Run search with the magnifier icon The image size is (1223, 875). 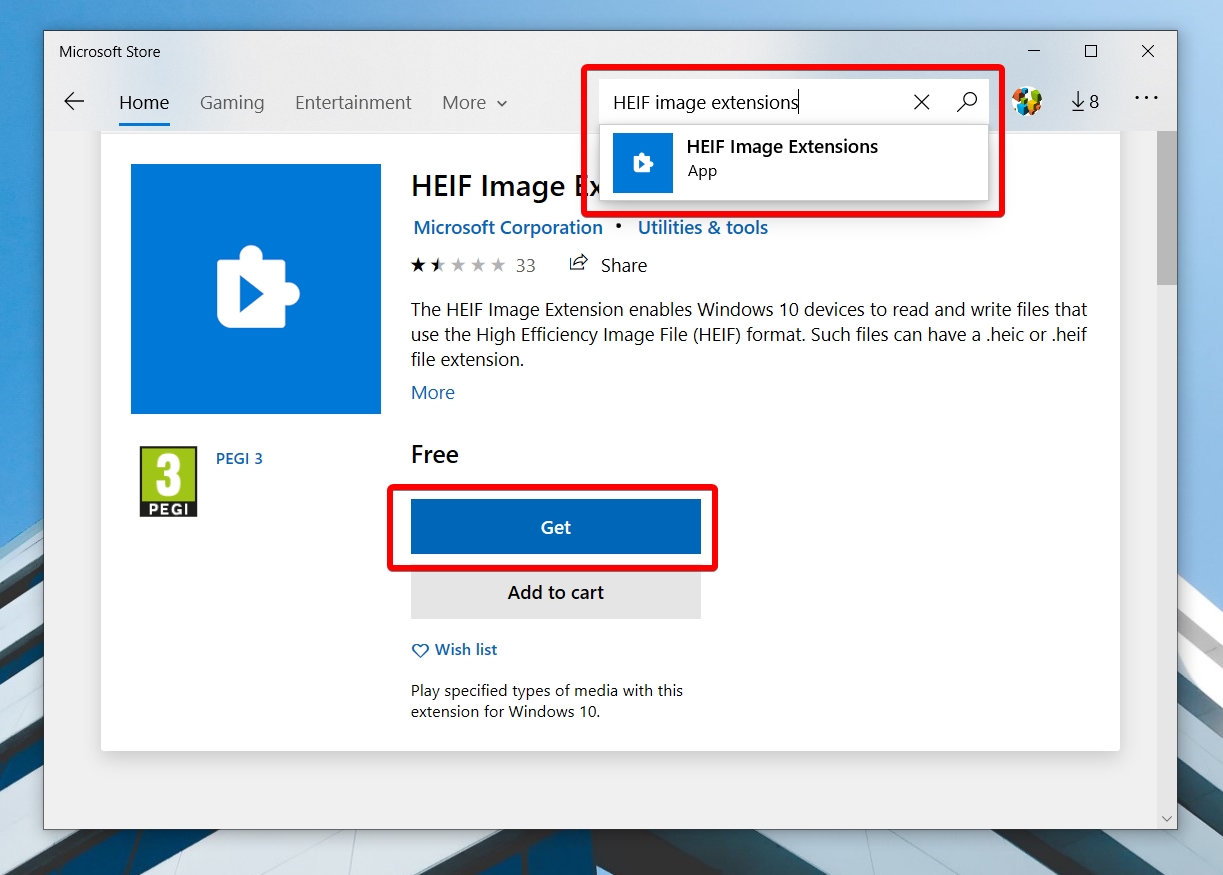[966, 102]
